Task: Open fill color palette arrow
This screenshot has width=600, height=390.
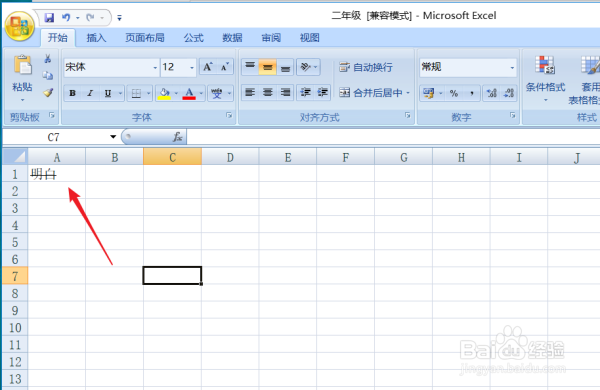Action: [x=176, y=93]
